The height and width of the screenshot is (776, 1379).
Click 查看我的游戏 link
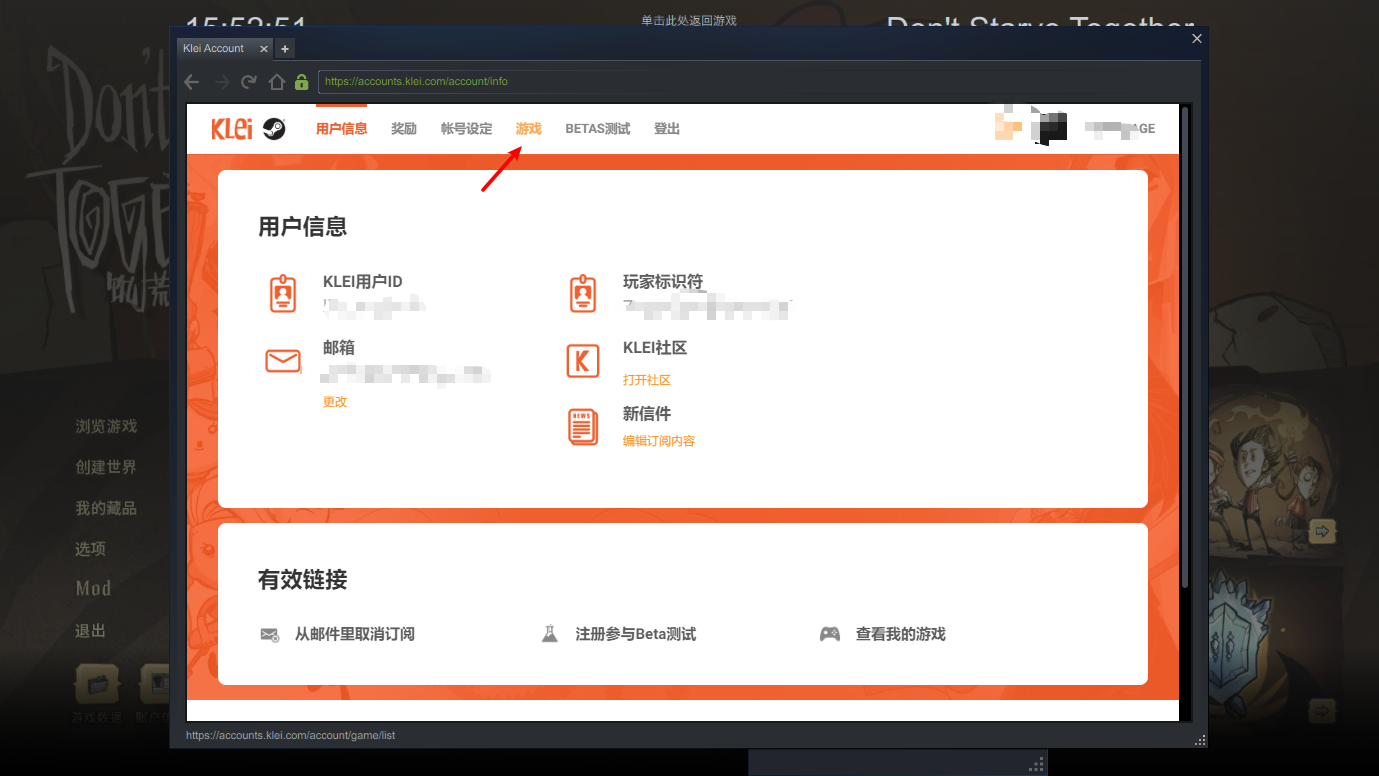click(901, 634)
